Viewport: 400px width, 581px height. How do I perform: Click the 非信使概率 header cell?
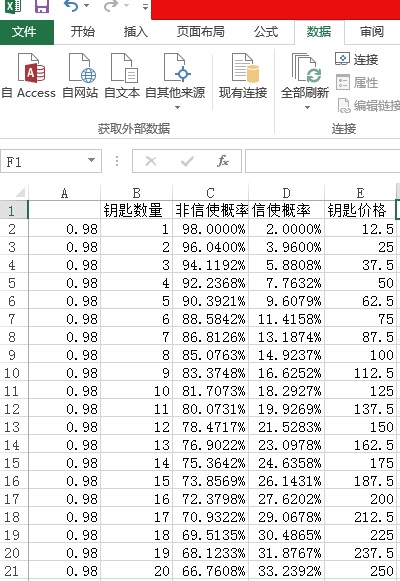[210, 210]
